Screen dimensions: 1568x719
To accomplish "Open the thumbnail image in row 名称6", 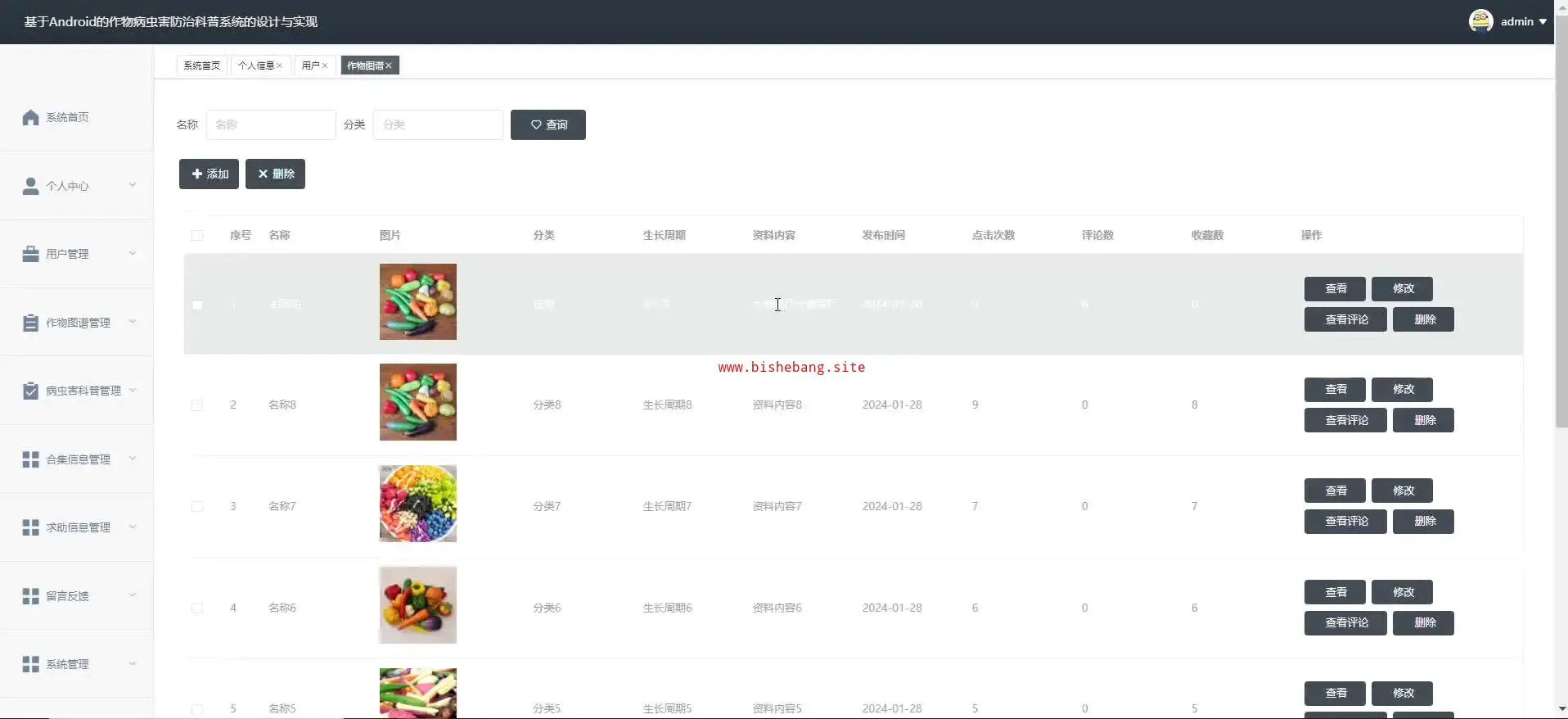I will tap(418, 605).
